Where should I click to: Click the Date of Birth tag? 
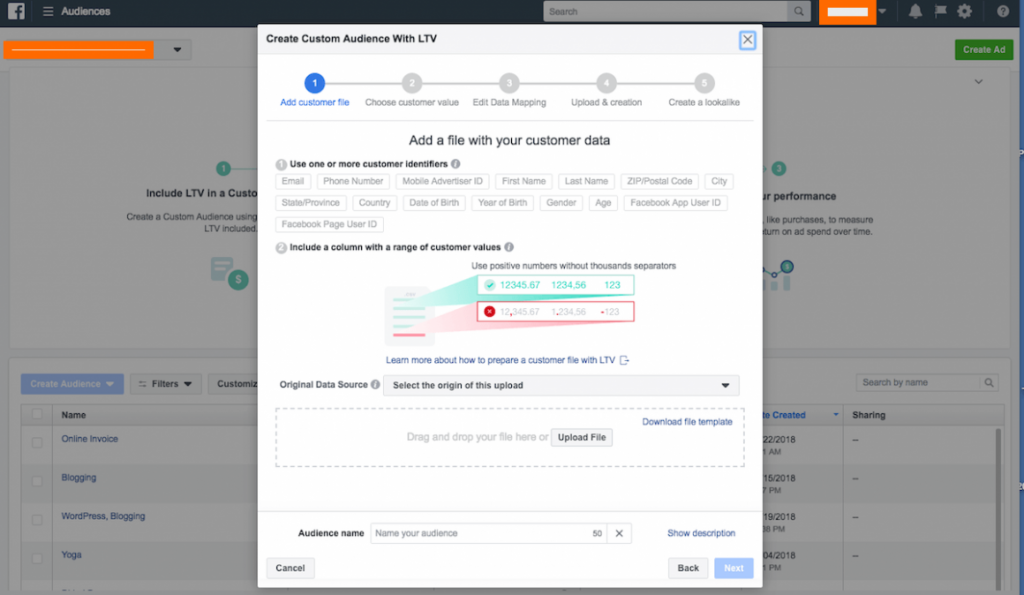[434, 202]
